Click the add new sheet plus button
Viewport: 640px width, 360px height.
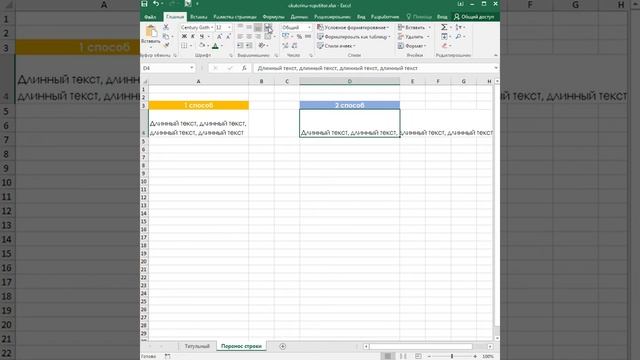(282, 346)
